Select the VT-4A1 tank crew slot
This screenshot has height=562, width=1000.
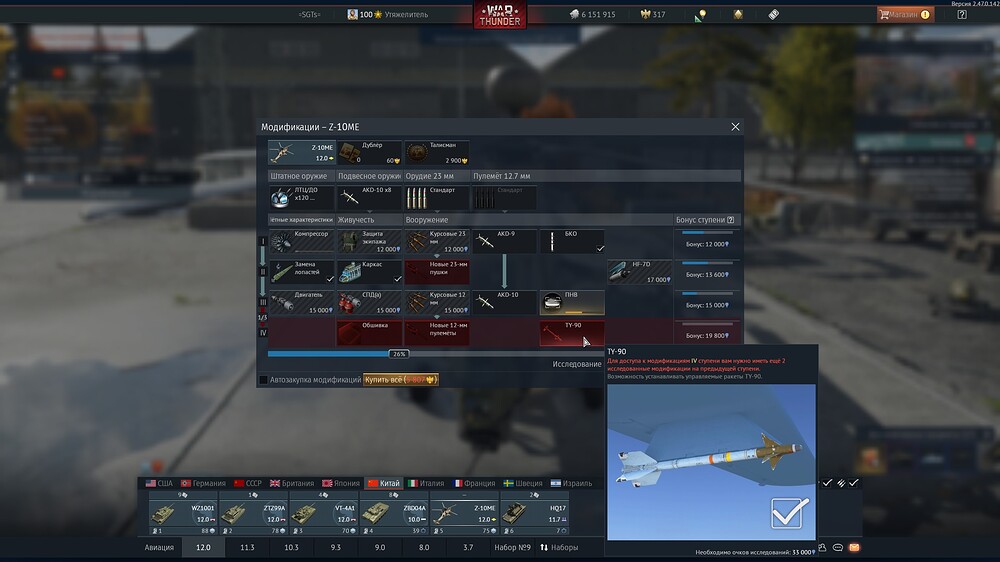point(323,513)
